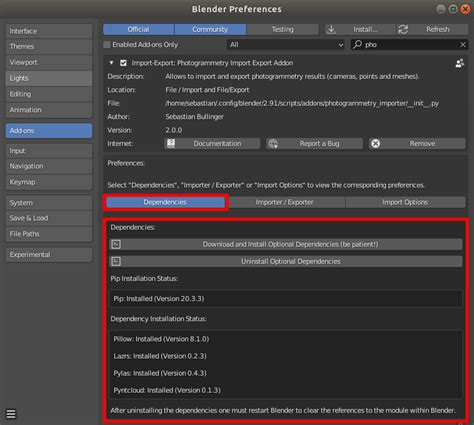Click the Documentation help icon
Screen dimensions: 474x425
click(x=171, y=144)
